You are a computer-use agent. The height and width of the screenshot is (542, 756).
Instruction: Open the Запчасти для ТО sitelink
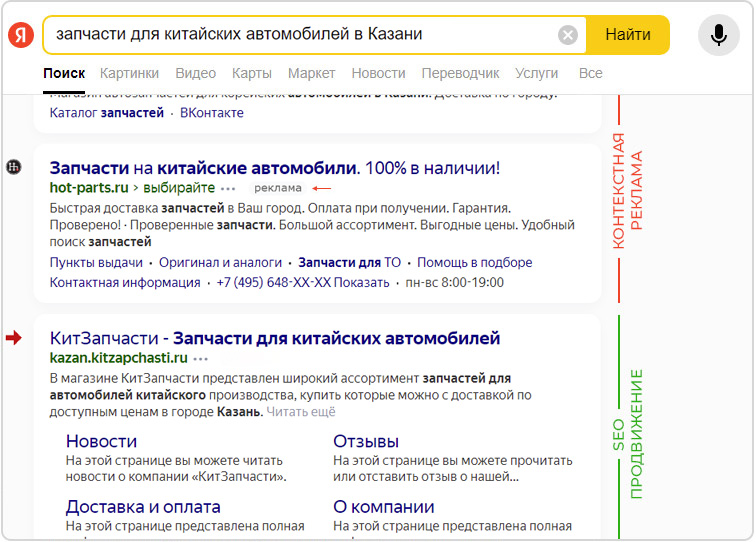(350, 263)
